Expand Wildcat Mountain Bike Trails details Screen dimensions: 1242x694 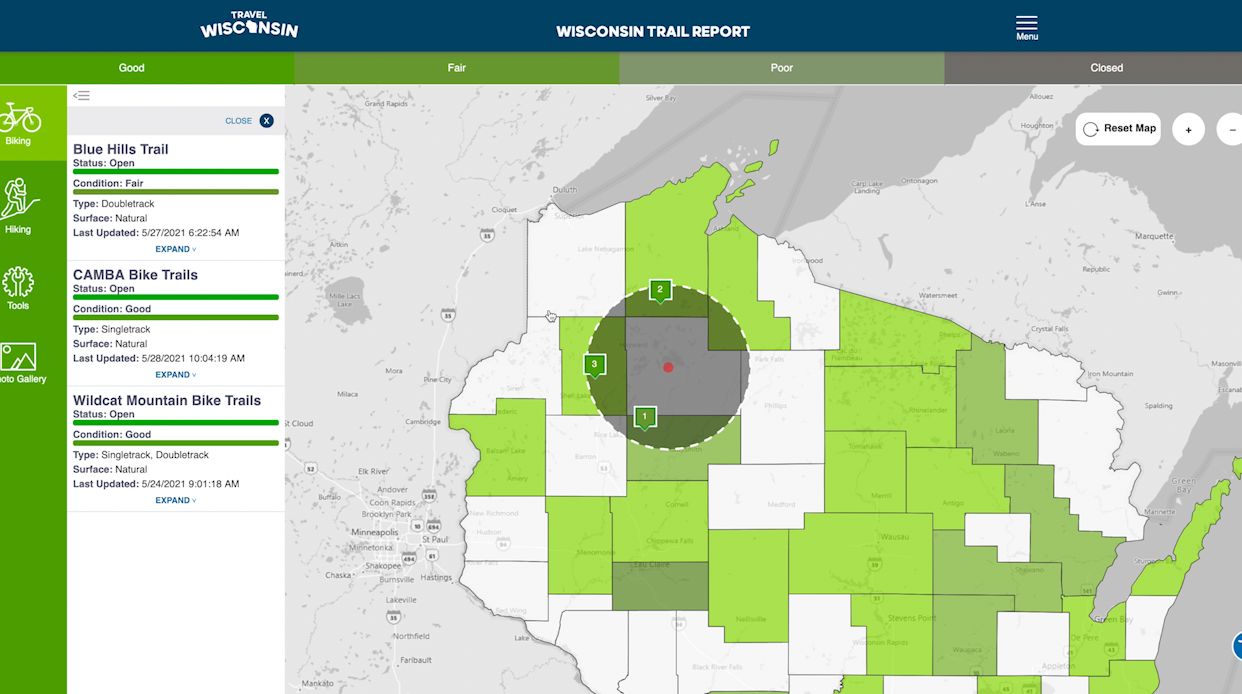pyautogui.click(x=175, y=500)
